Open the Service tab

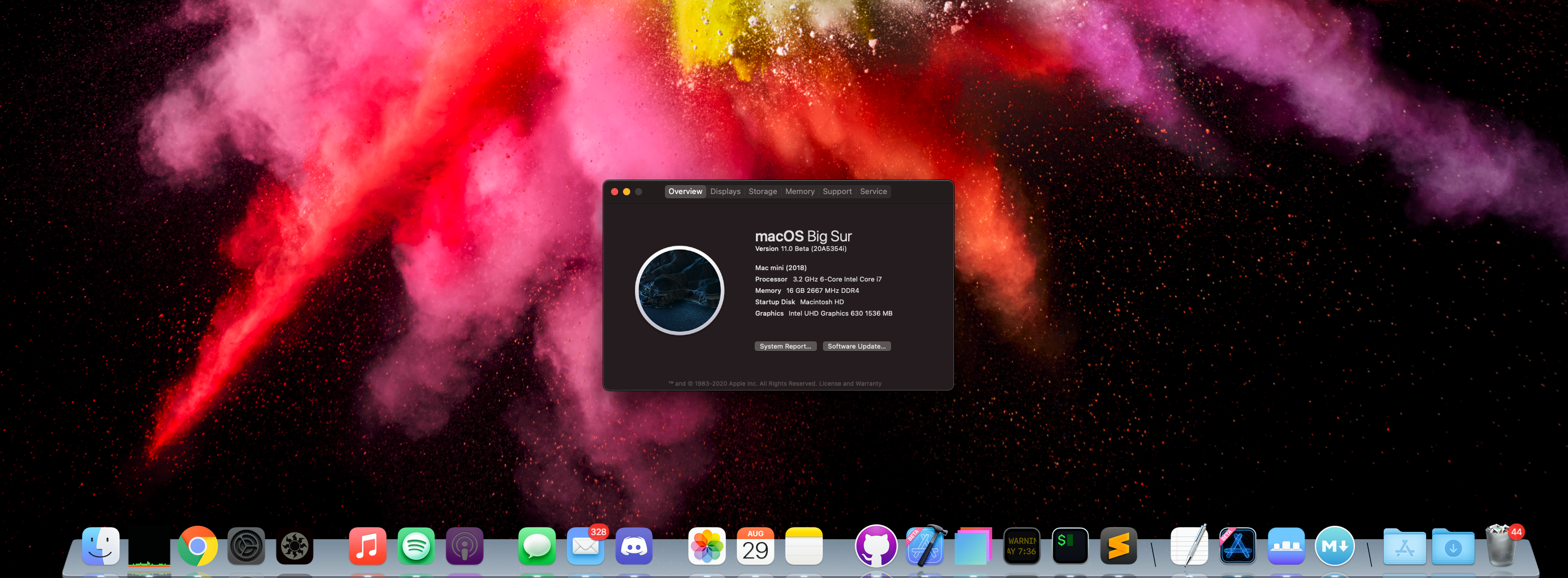[x=874, y=191]
